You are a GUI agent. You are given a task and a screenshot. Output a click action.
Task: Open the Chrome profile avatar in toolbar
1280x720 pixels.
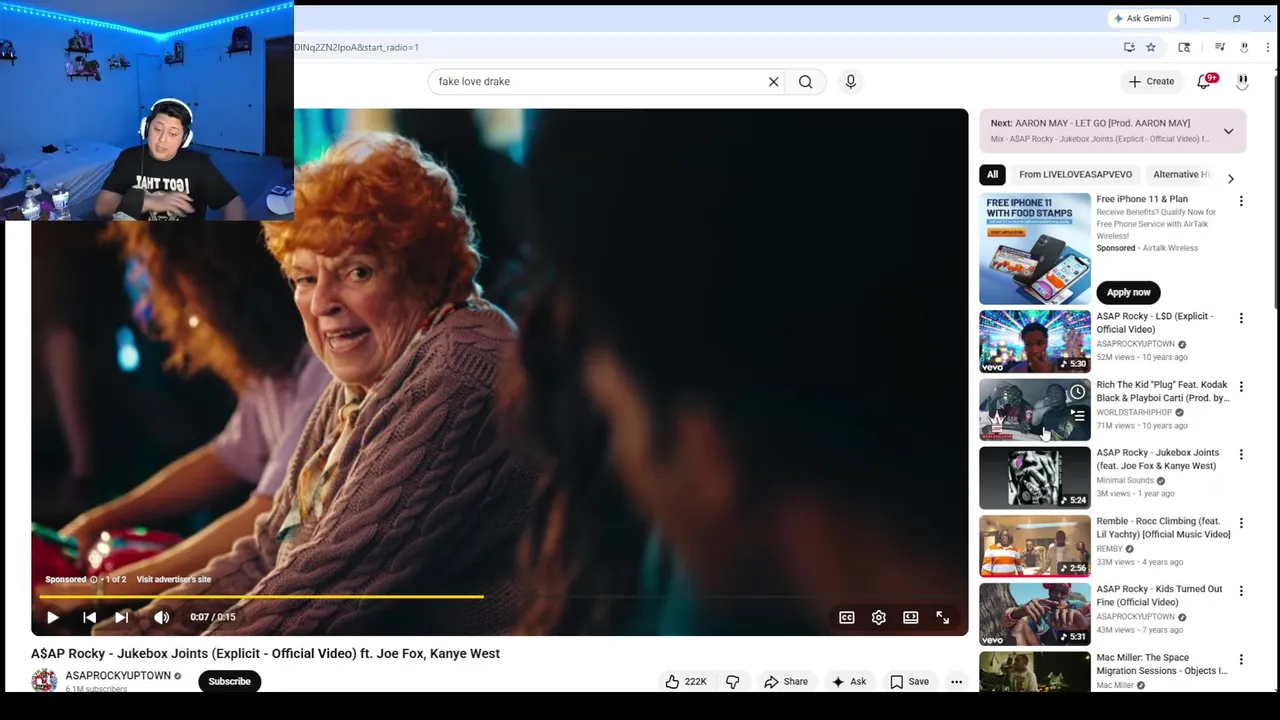point(1244,47)
